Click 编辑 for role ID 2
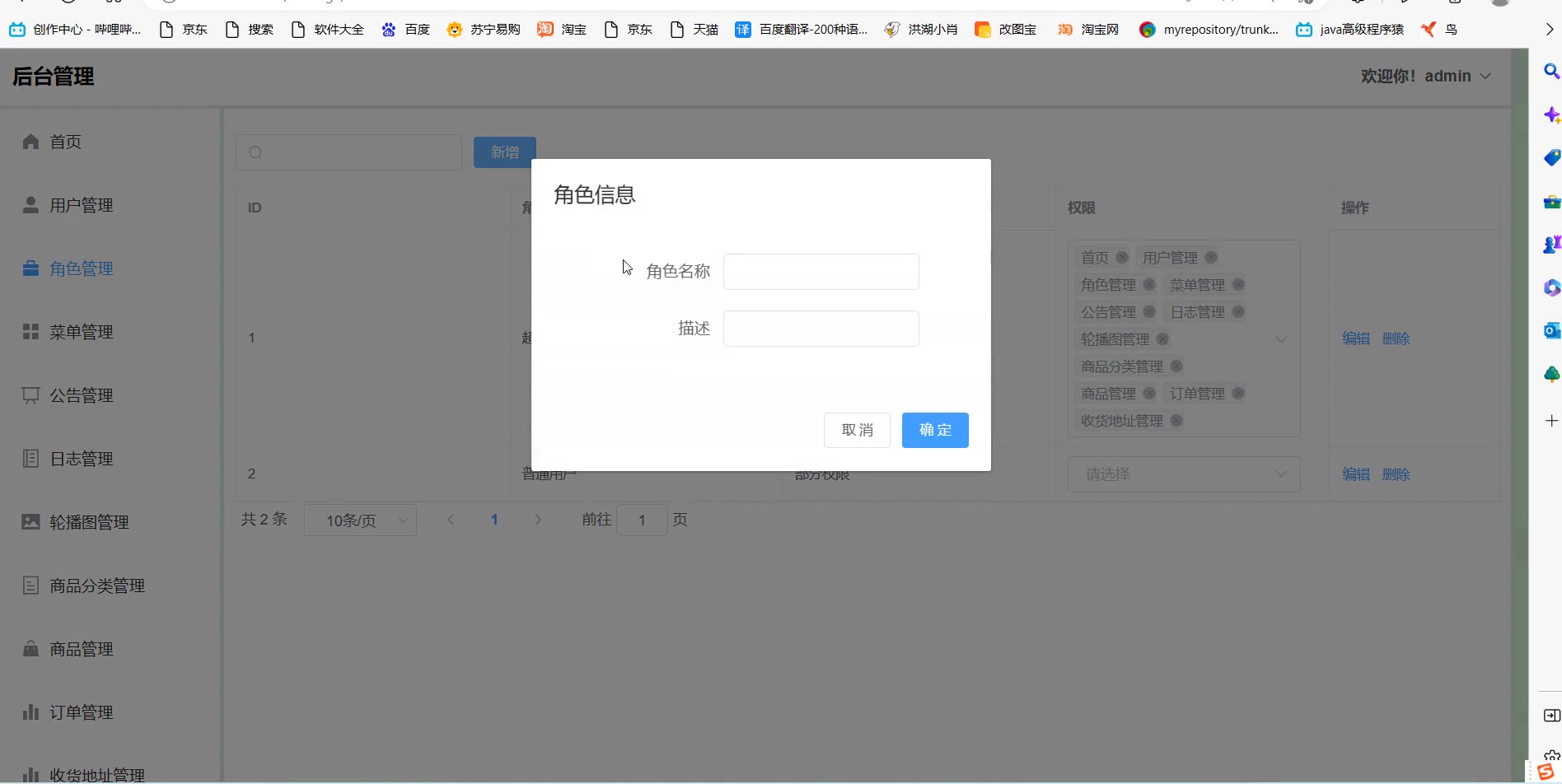This screenshot has width=1562, height=784. click(x=1356, y=474)
